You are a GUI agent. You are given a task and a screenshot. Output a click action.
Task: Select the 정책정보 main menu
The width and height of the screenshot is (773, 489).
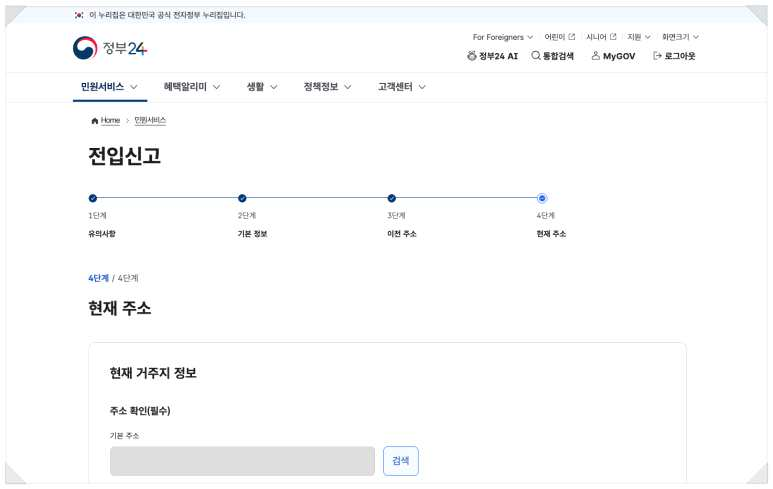pyautogui.click(x=320, y=87)
